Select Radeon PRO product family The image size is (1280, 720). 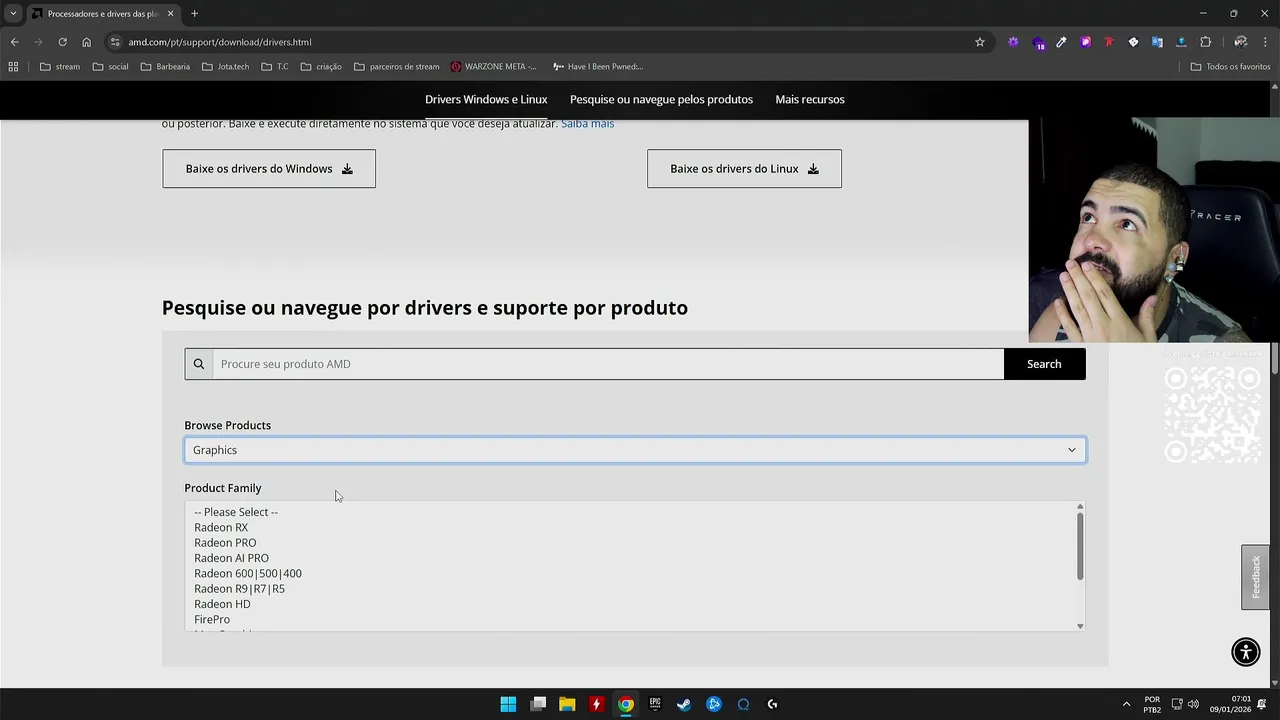[x=225, y=543]
